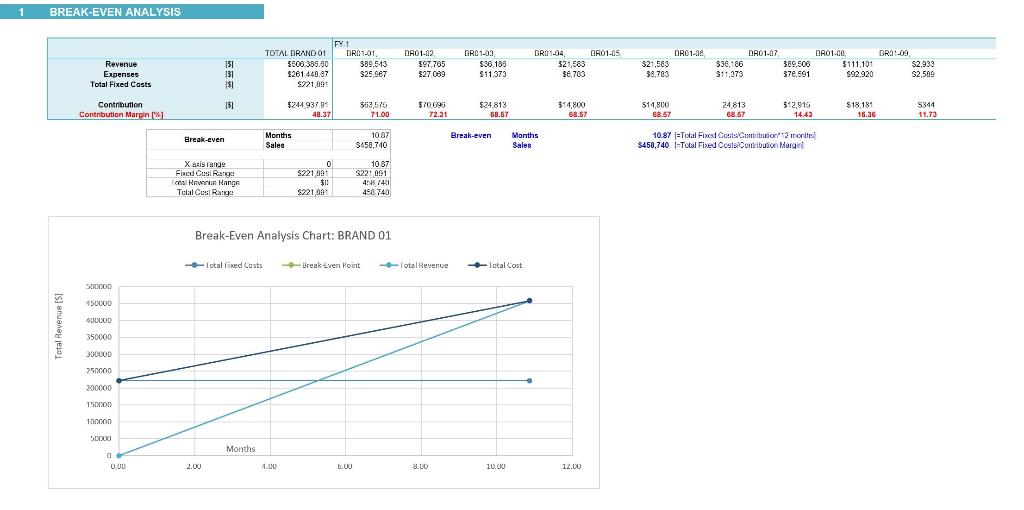The width and height of the screenshot is (1024, 510).
Task: Click the Sales label in the small table
Action: [274, 145]
